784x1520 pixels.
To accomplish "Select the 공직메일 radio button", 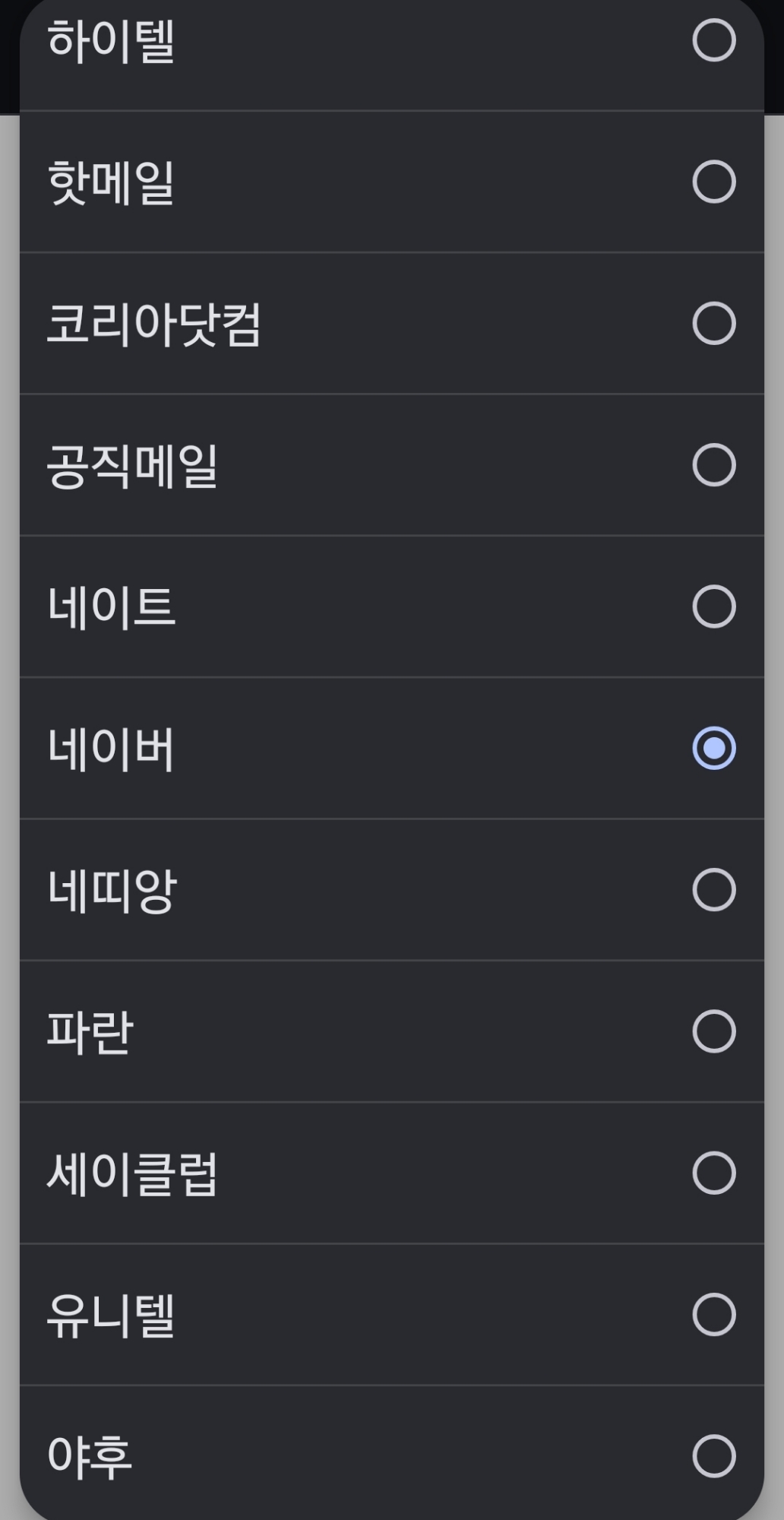I will tap(714, 465).
